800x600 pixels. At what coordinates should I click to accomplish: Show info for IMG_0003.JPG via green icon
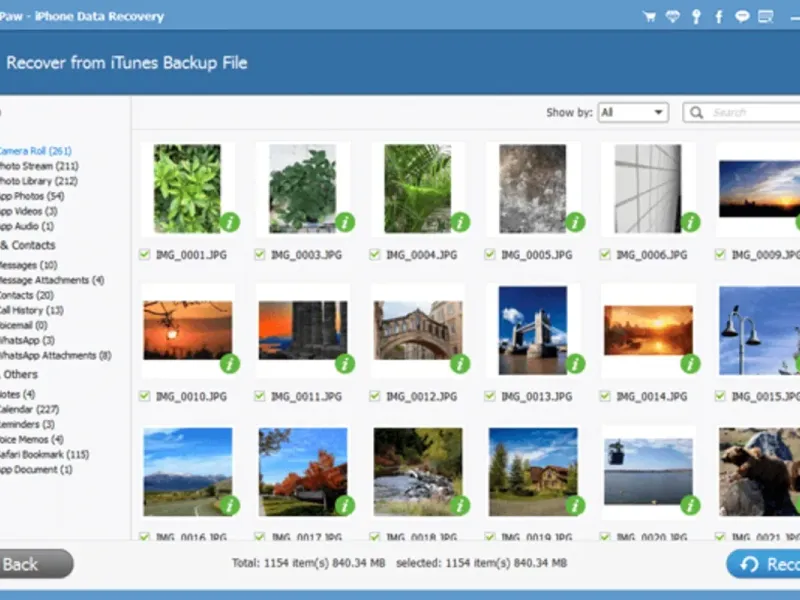pyautogui.click(x=345, y=222)
